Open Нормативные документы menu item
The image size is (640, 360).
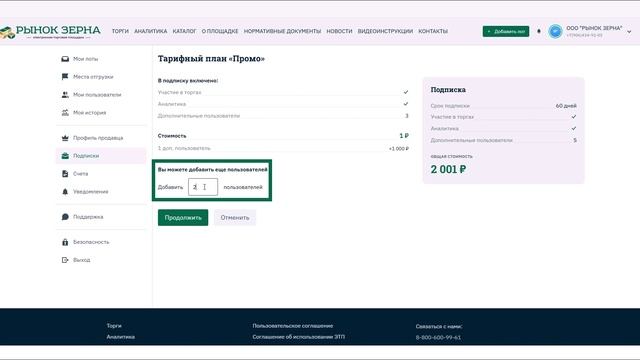point(282,31)
